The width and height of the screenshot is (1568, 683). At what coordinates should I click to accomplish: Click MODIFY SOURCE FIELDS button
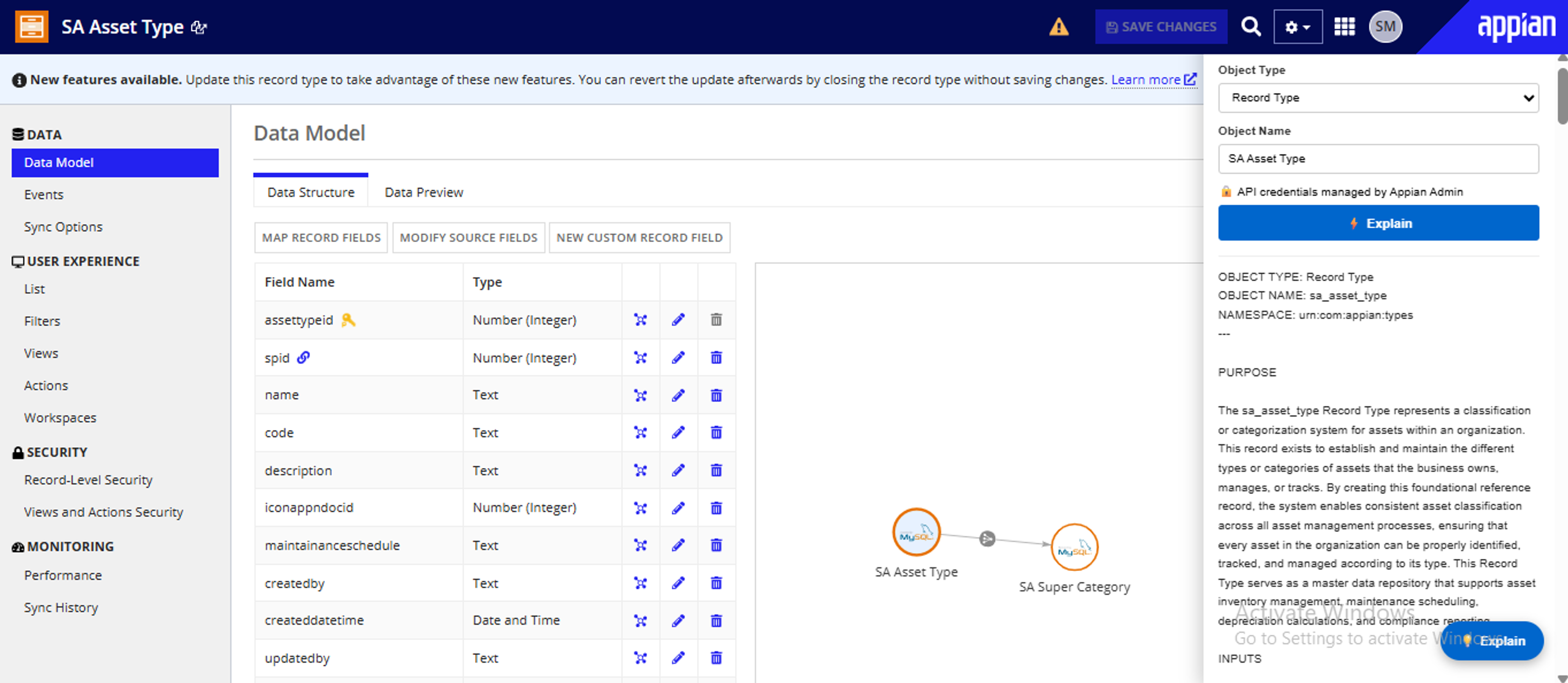coord(469,238)
